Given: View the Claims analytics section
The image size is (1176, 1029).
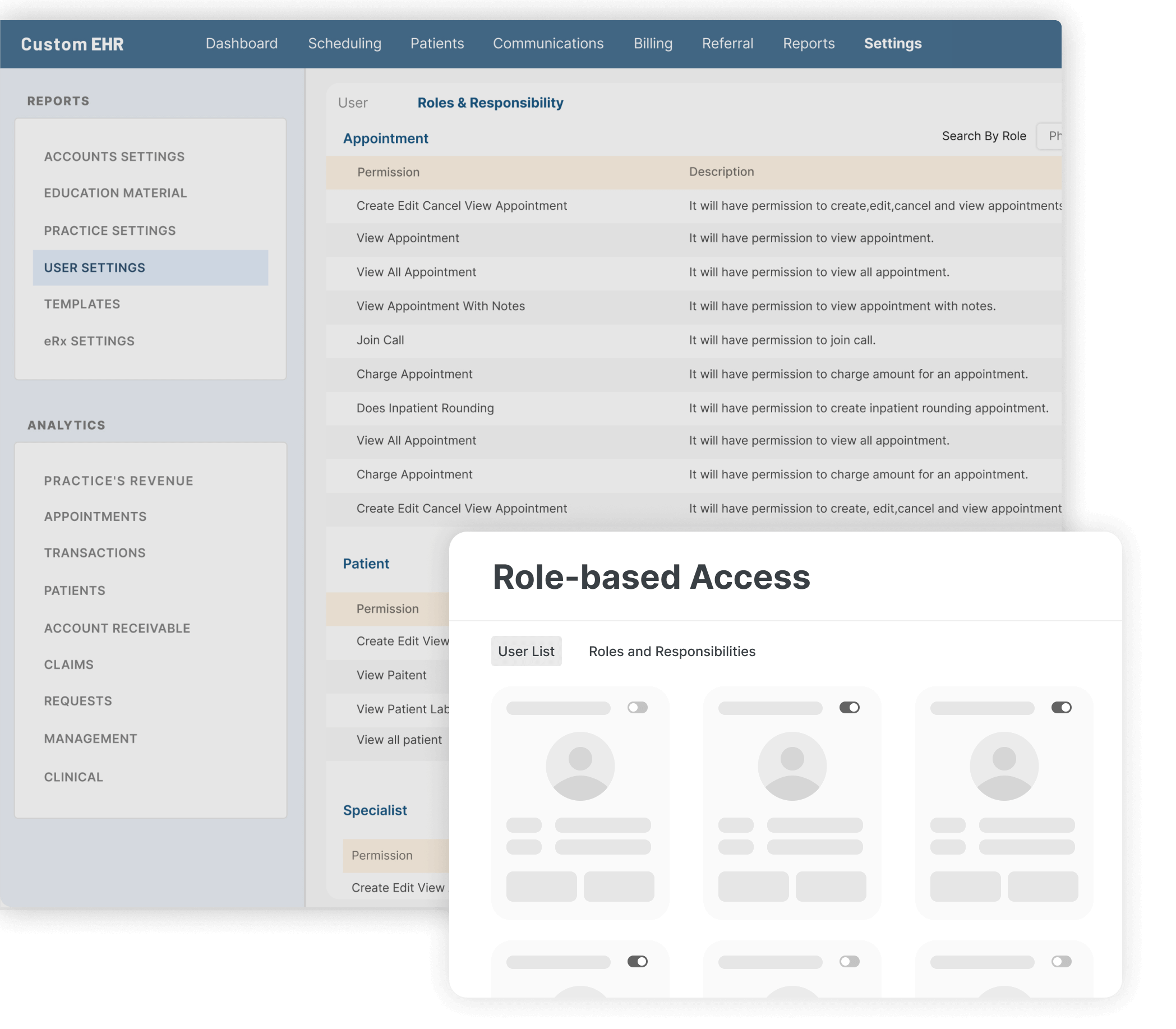Looking at the screenshot, I should tap(68, 665).
